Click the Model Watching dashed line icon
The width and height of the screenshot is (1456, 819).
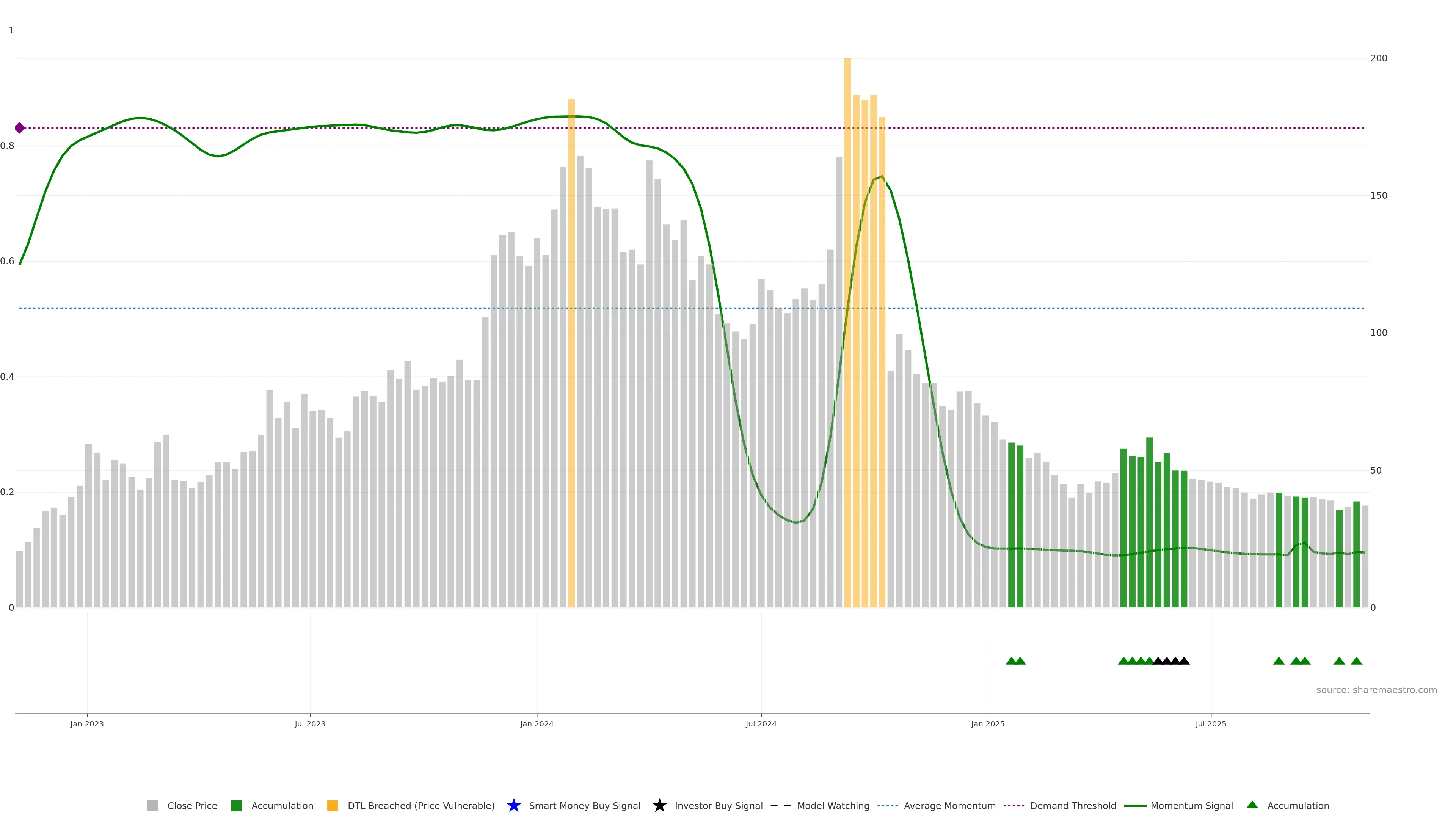[x=781, y=805]
